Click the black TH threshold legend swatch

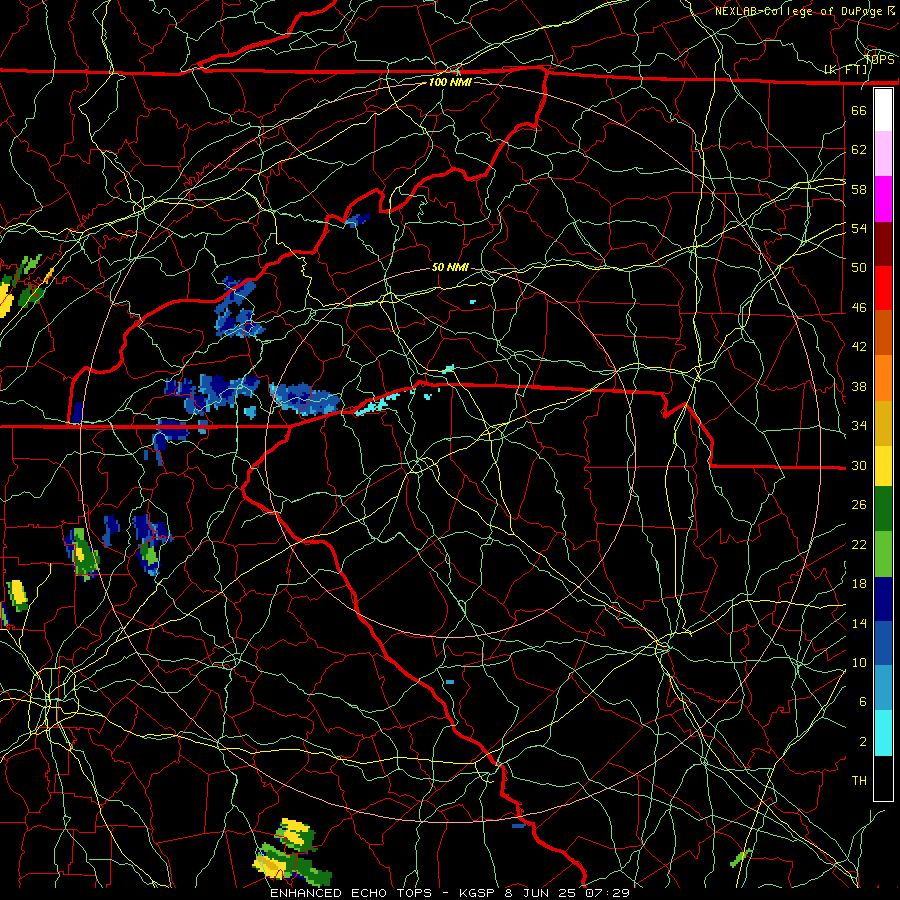pos(883,778)
